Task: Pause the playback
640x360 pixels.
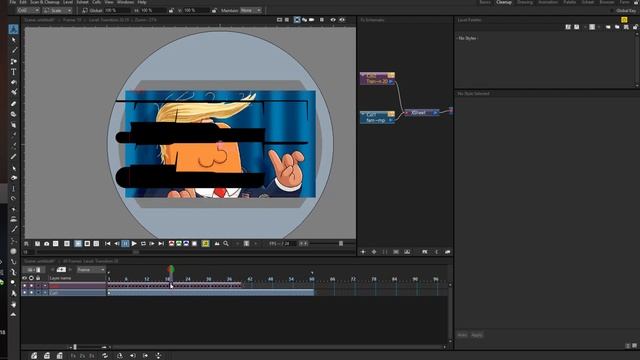Action: tap(125, 244)
